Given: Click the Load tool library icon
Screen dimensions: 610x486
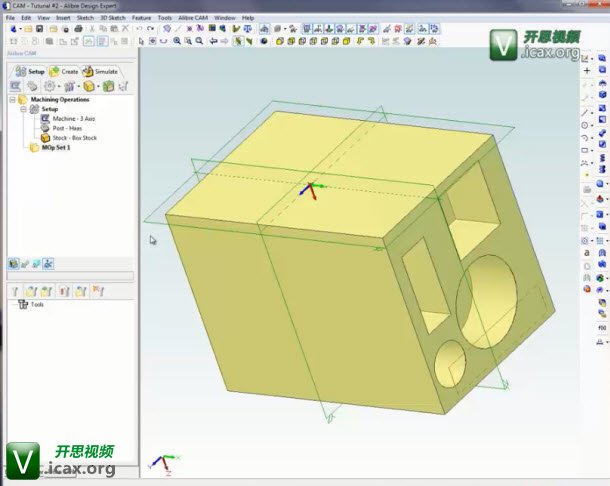Looking at the screenshot, I should tap(31, 291).
